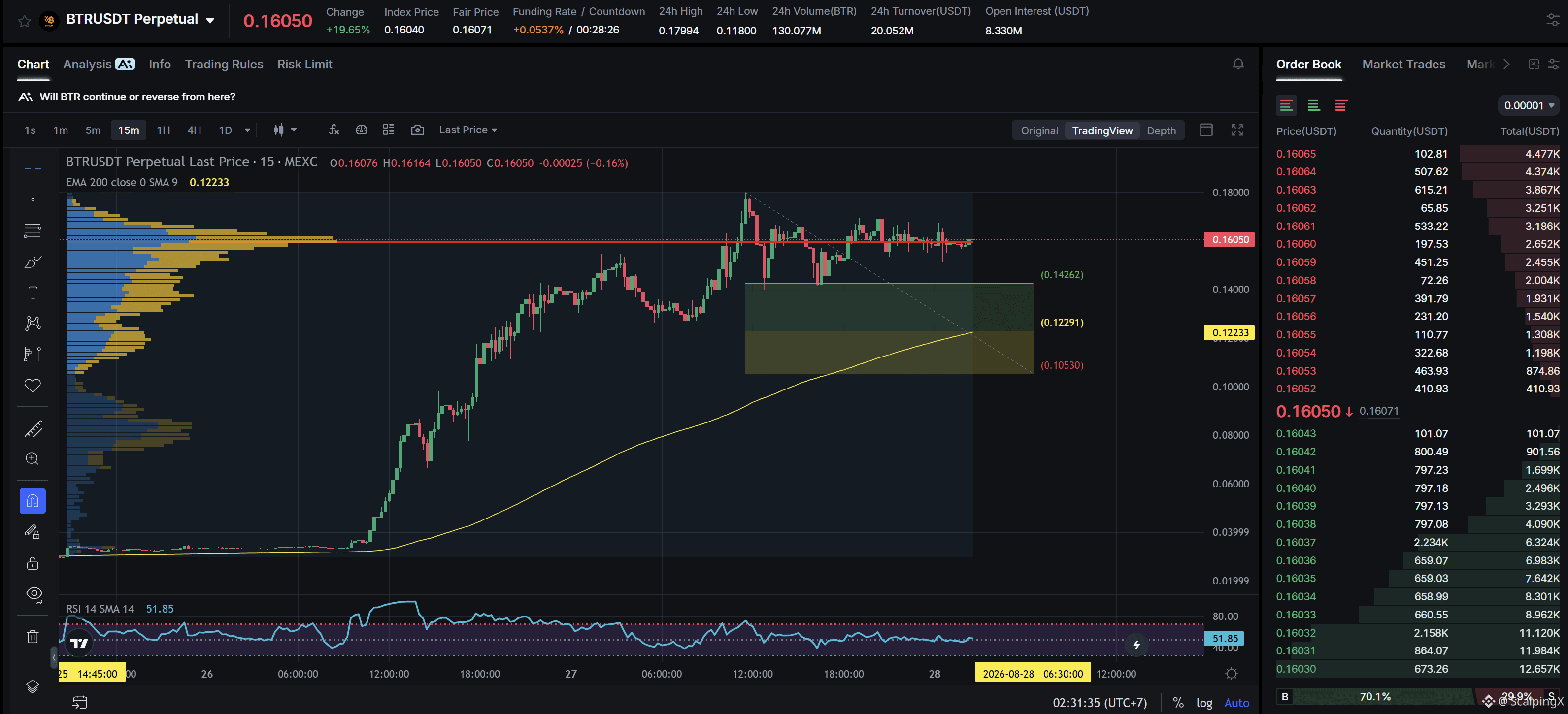
Task: Open the Risk Limit tab
Action: [304, 64]
